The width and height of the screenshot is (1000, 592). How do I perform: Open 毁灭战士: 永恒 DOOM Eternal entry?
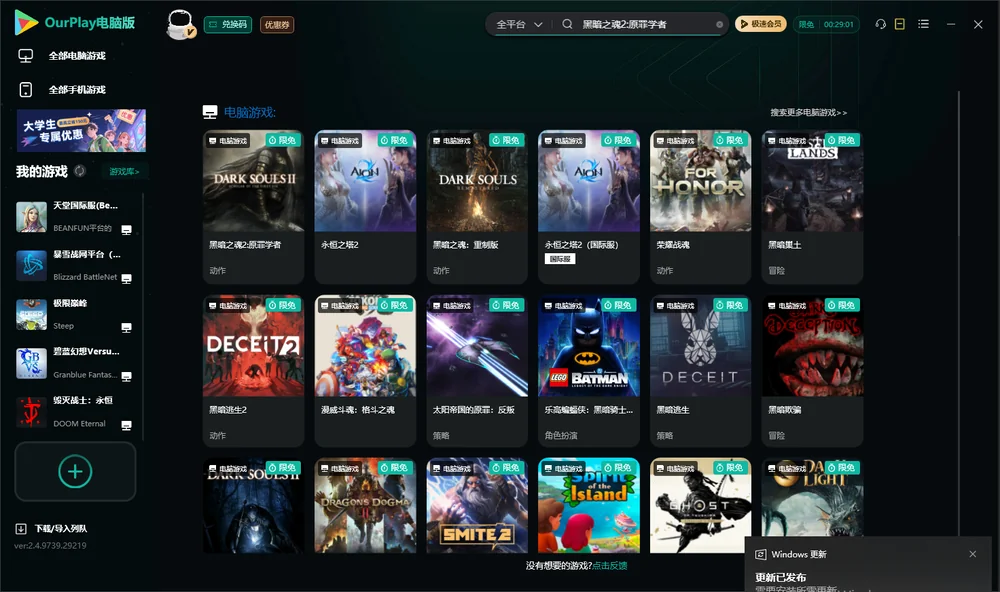75,412
